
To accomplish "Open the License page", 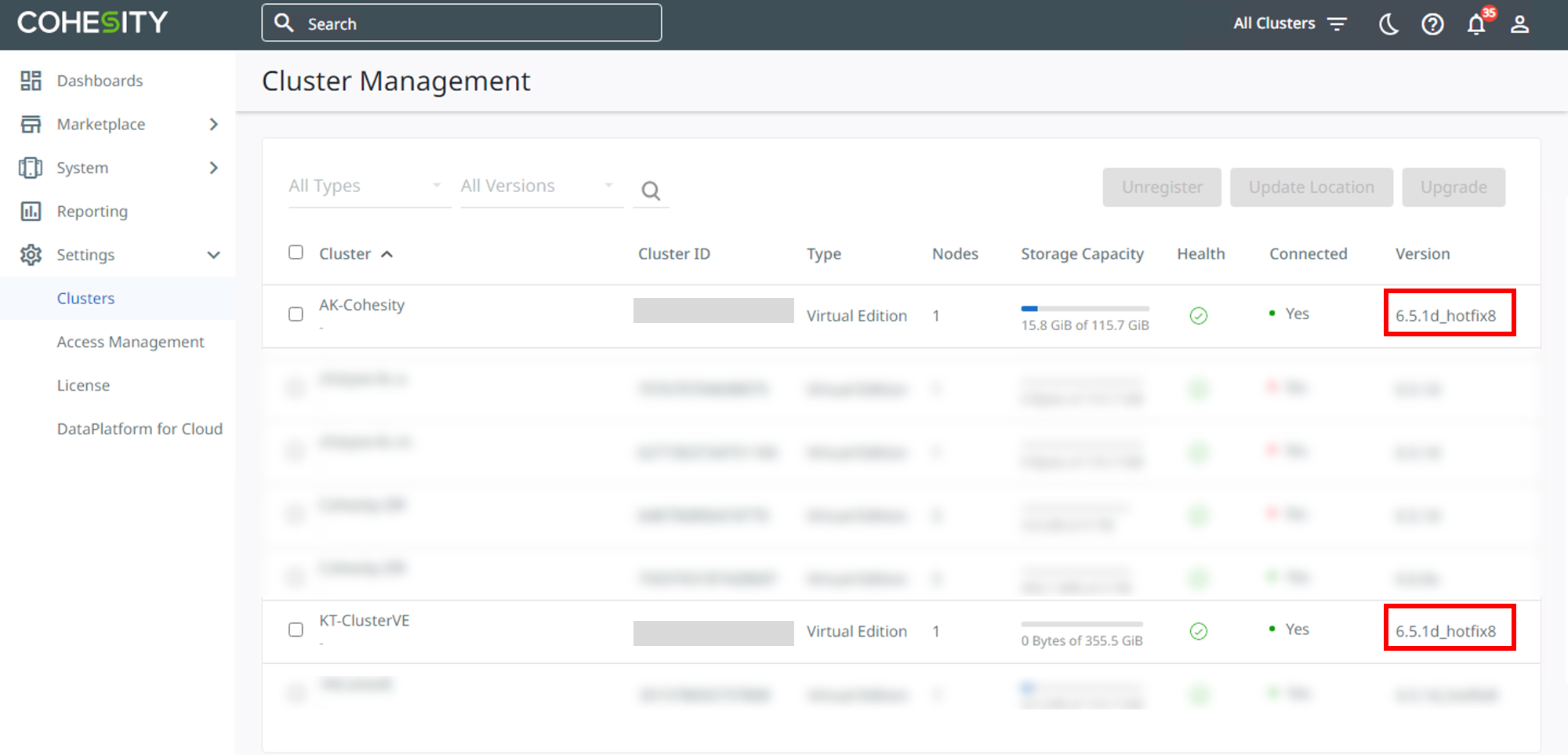I will pos(83,386).
